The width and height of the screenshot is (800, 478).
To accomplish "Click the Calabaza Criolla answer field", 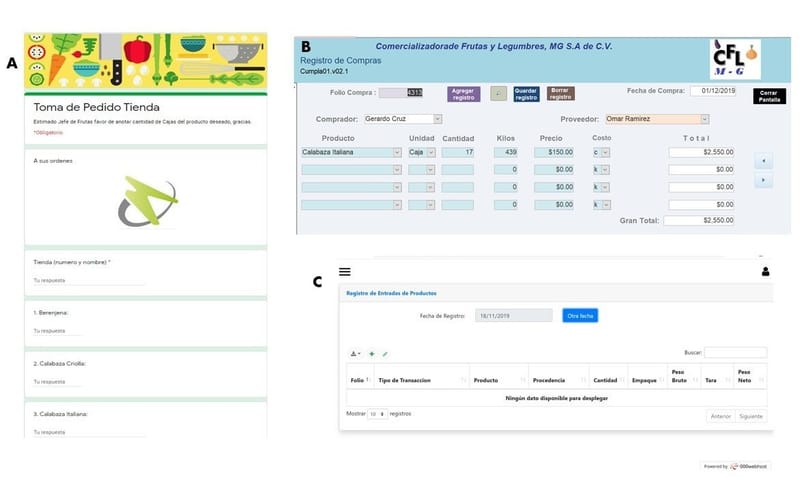I will pos(57,382).
